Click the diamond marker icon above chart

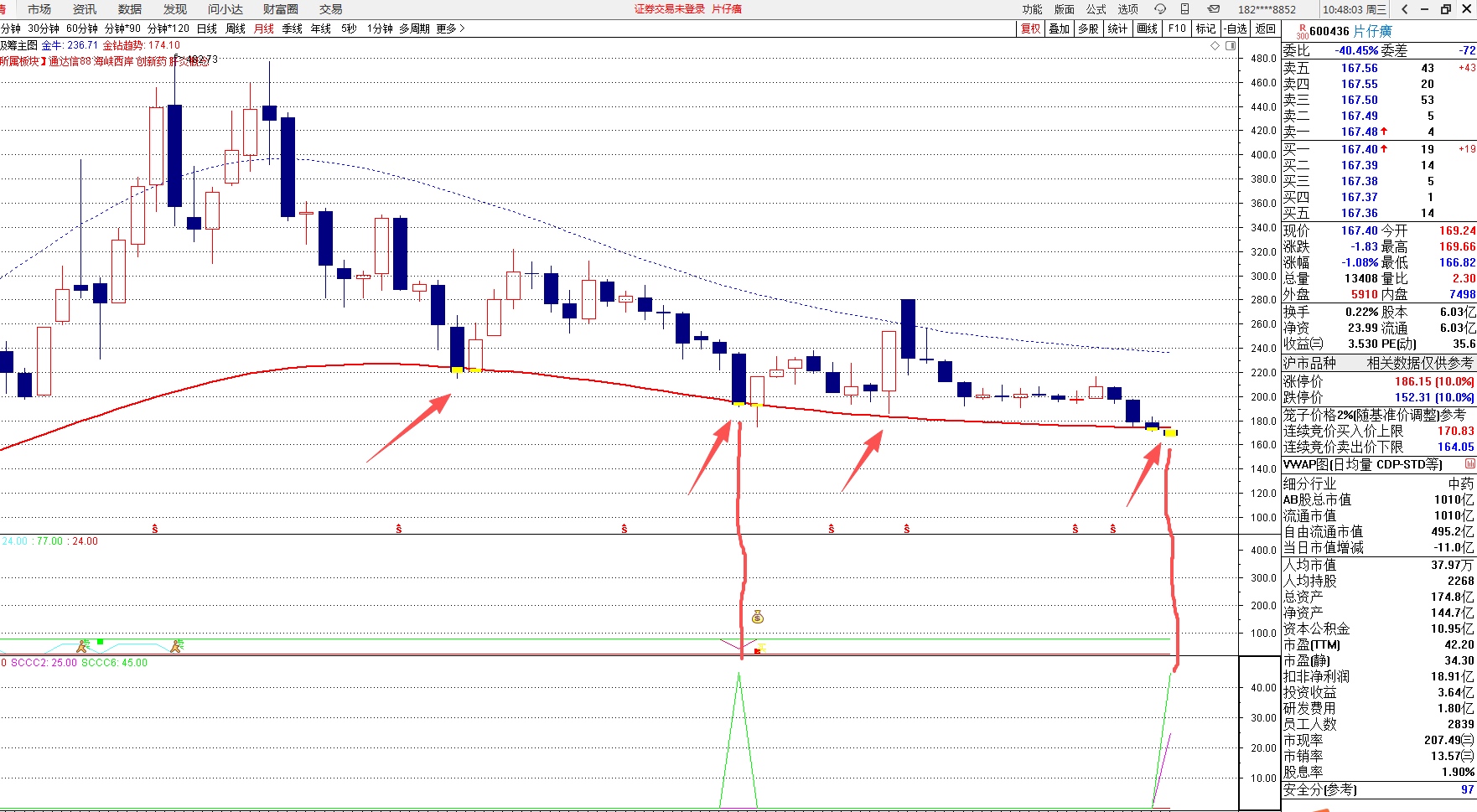pyautogui.click(x=1215, y=46)
